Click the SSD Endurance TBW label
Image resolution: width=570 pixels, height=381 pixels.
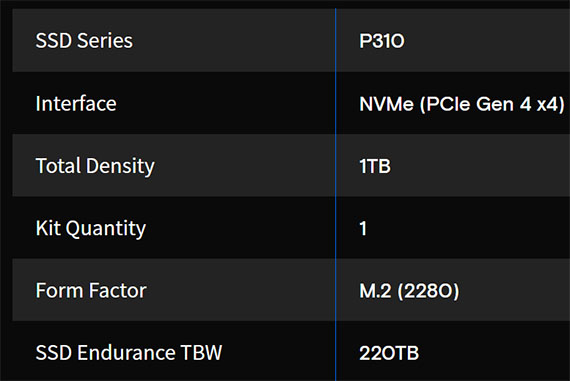point(129,353)
